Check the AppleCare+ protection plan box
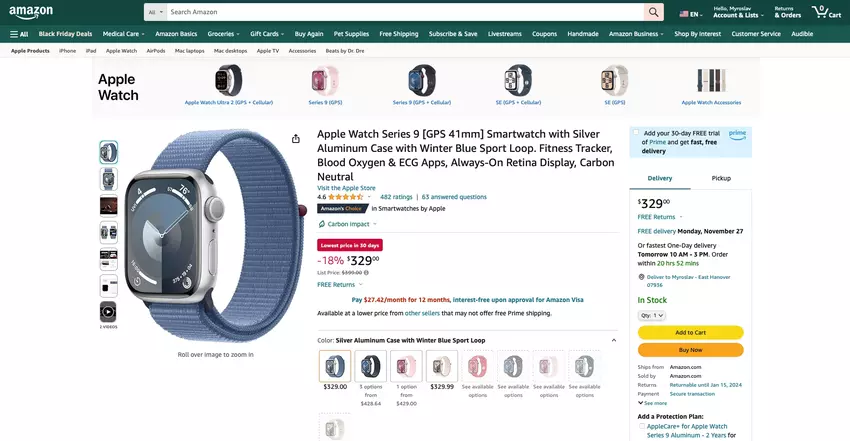Image resolution: width=850 pixels, height=441 pixels. coord(641,426)
